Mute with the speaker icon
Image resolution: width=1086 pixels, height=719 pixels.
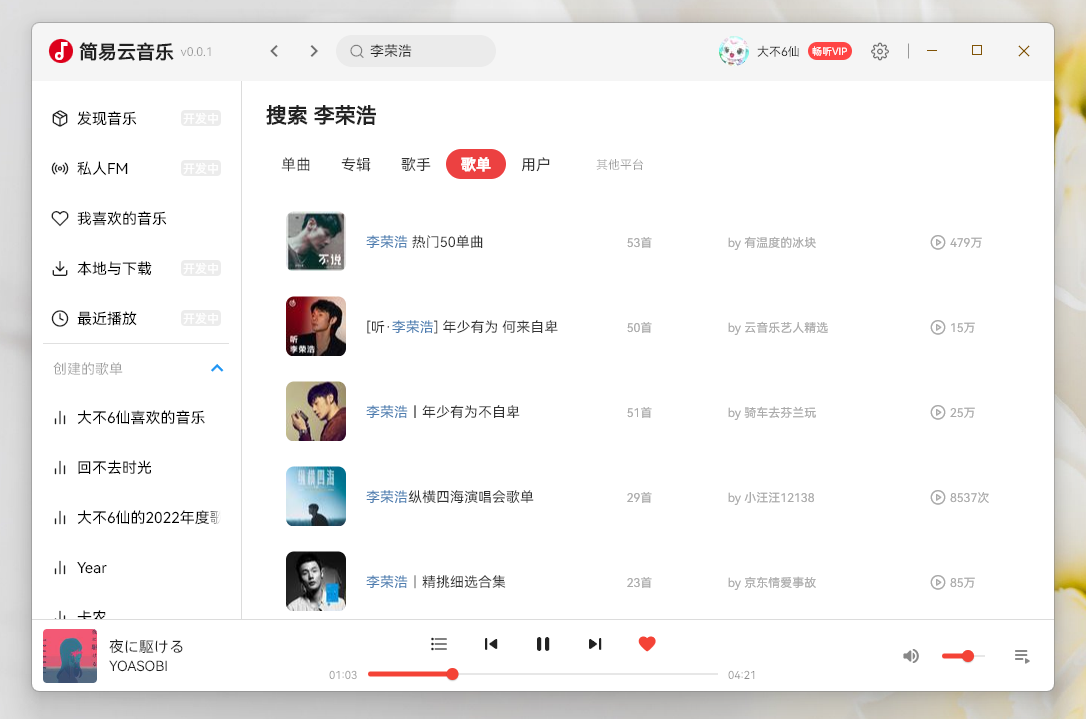click(911, 656)
